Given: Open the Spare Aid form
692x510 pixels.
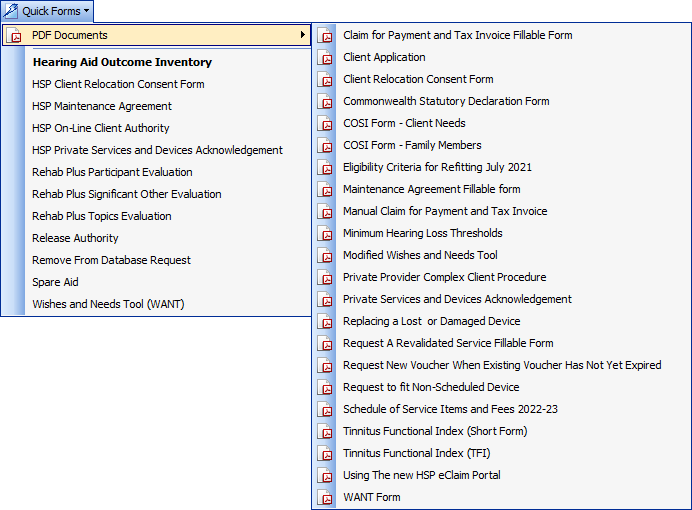Looking at the screenshot, I should 55,282.
